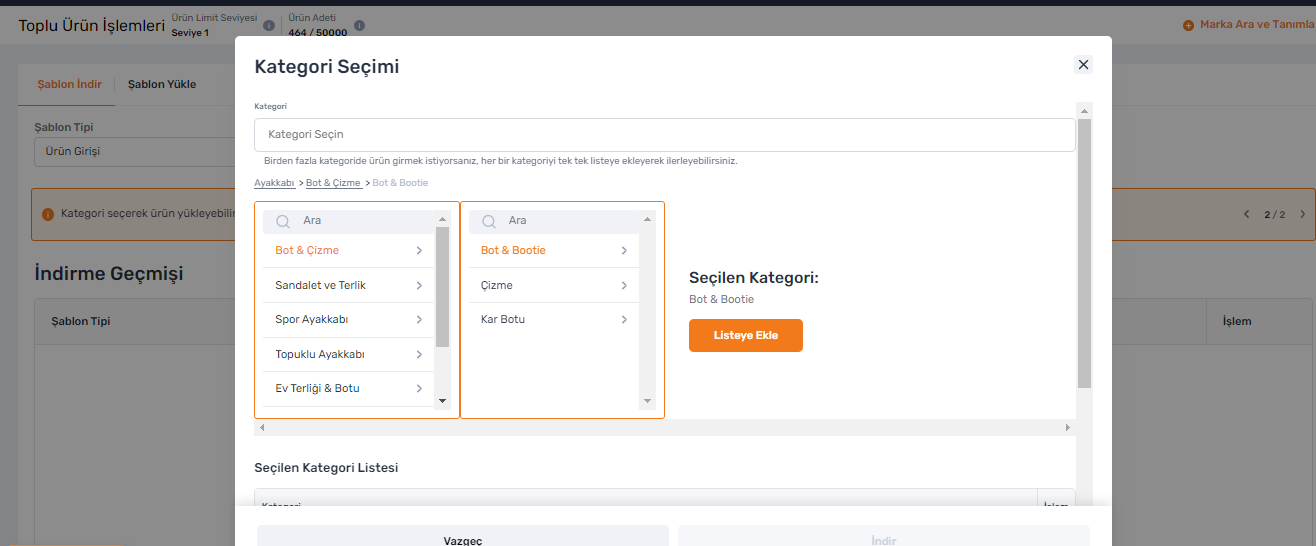Select Ev Terliği & Botu category
The width and height of the screenshot is (1316, 546).
(x=349, y=389)
